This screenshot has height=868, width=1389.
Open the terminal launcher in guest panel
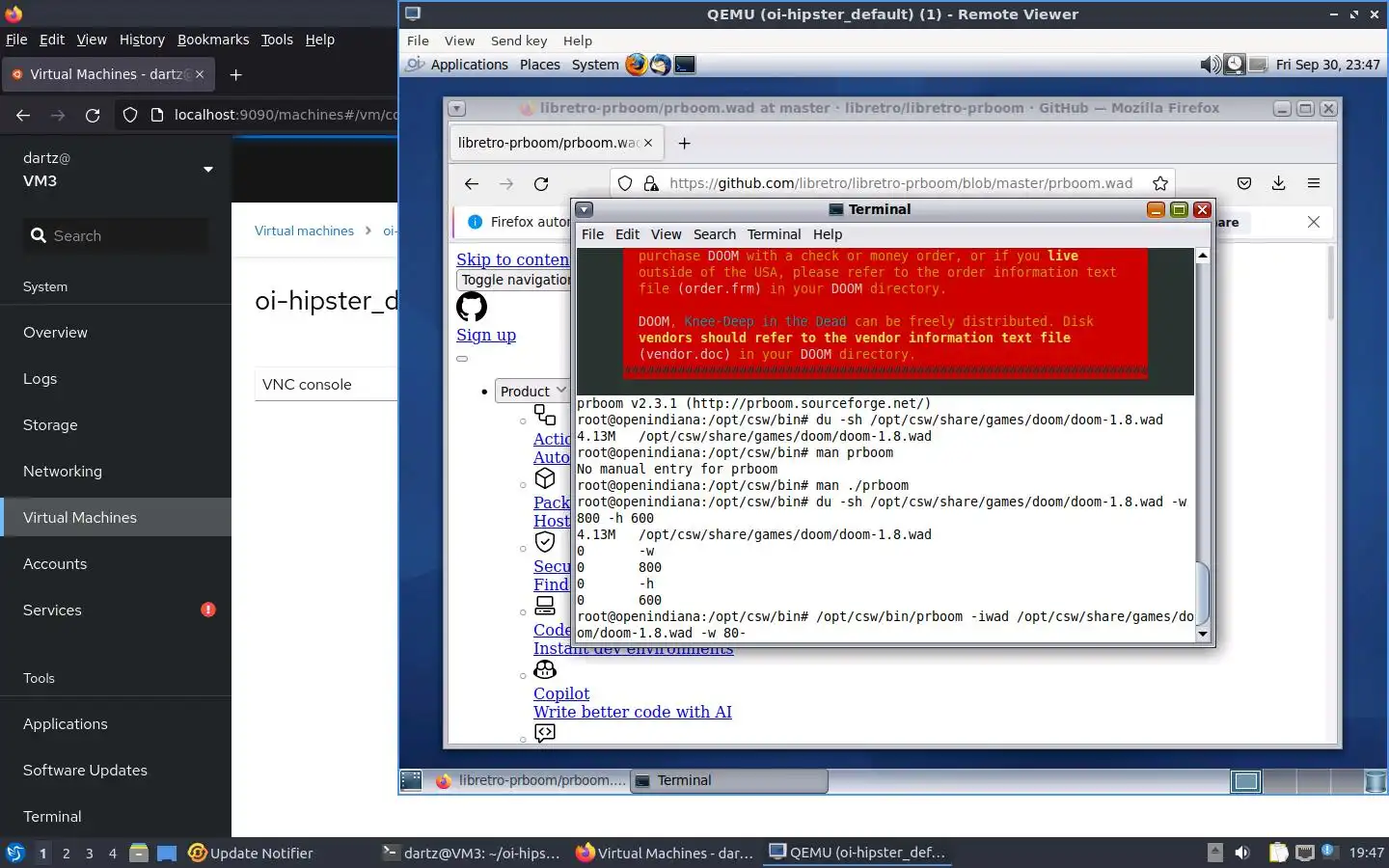coord(685,65)
